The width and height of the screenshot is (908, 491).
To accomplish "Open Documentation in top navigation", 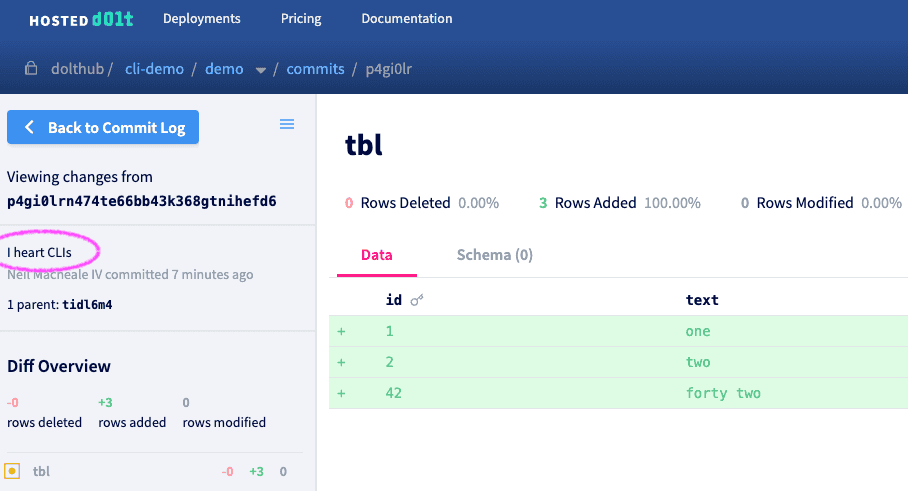I will (407, 19).
